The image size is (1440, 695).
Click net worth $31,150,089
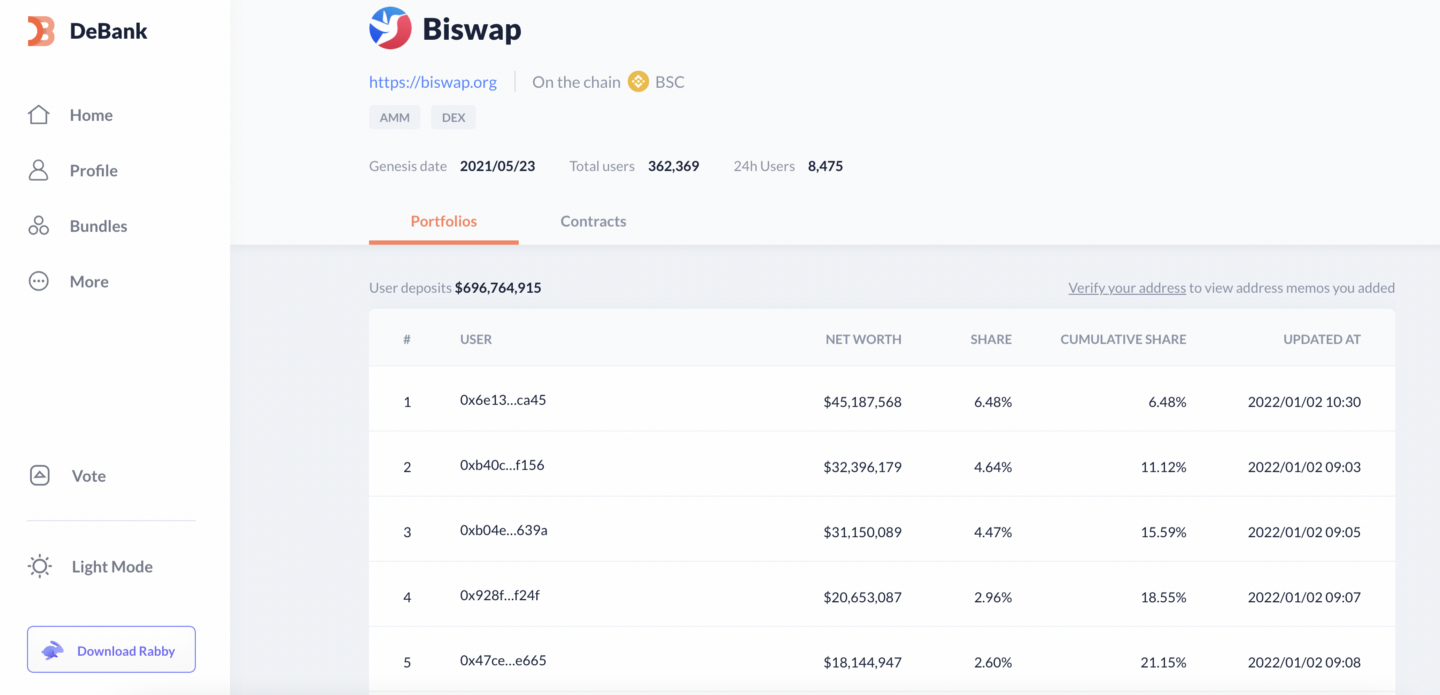[862, 532]
